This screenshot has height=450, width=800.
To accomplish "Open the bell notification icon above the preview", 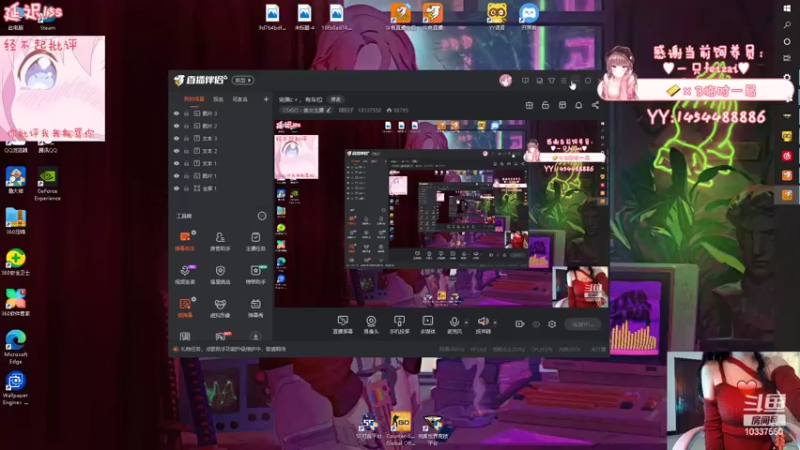I will [579, 105].
